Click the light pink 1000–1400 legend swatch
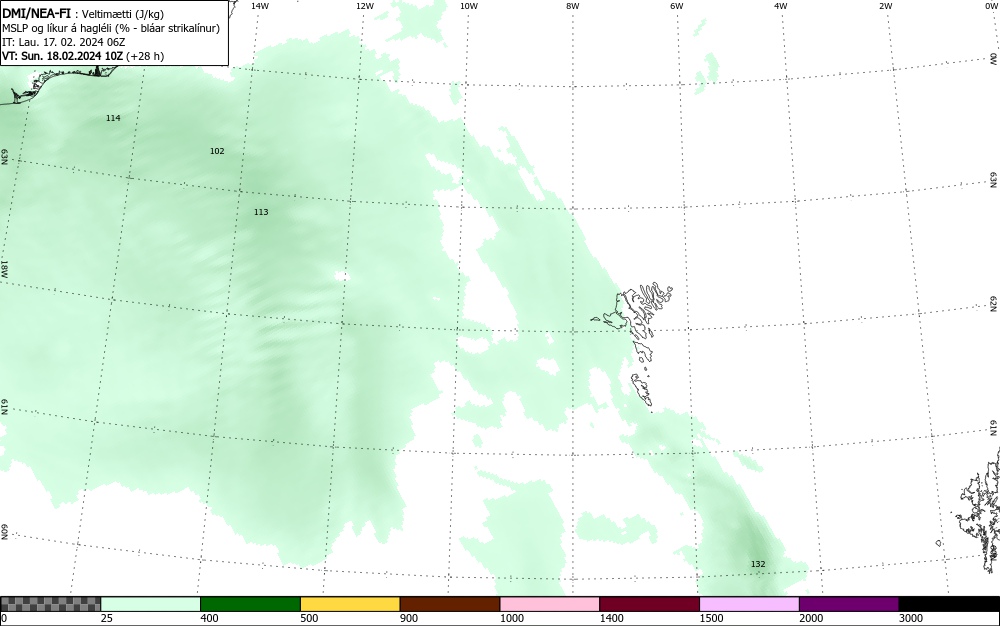This screenshot has height=626, width=1000. (x=550, y=604)
